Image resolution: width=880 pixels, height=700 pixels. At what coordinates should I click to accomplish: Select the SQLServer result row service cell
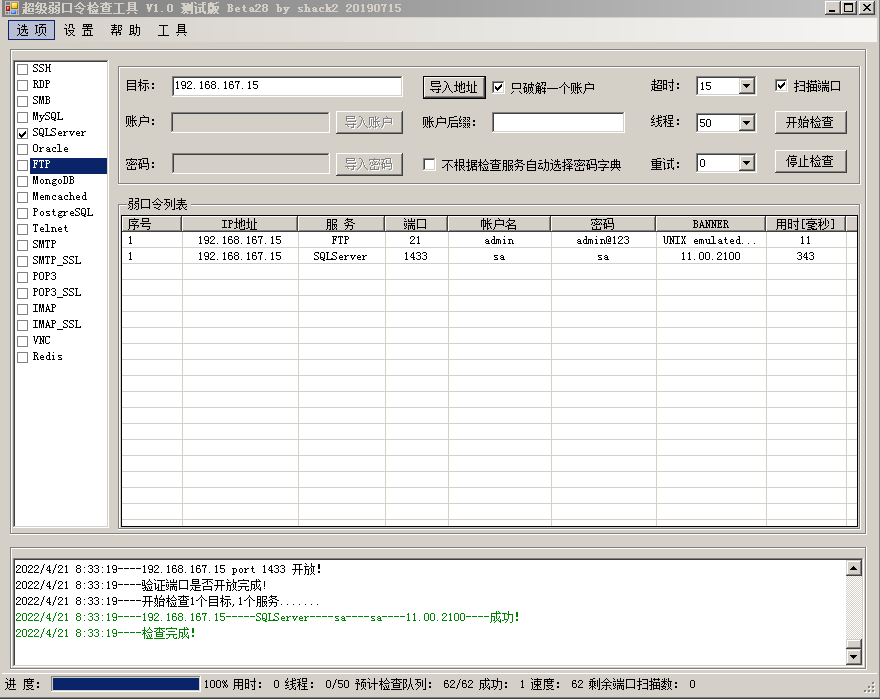(341, 257)
